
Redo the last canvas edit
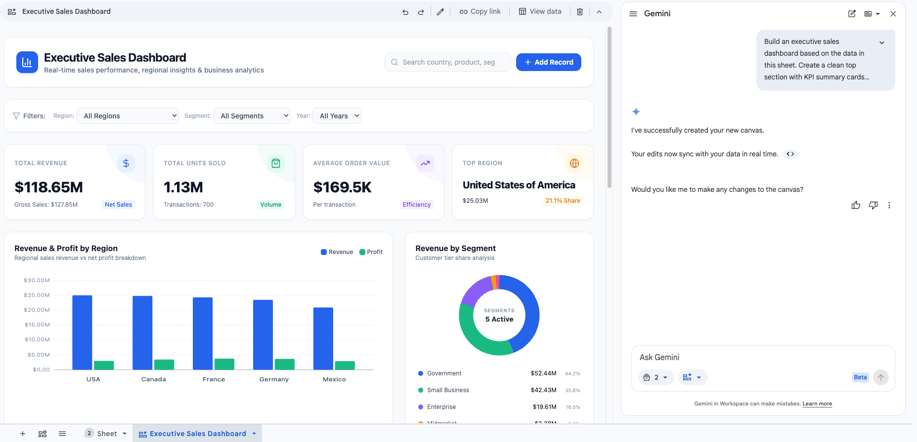point(420,12)
